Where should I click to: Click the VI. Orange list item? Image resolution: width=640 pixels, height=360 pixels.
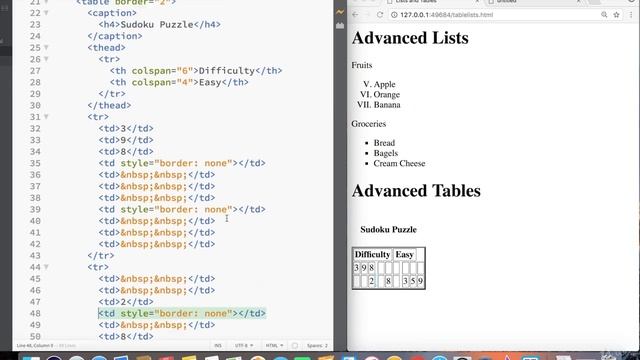(x=380, y=95)
